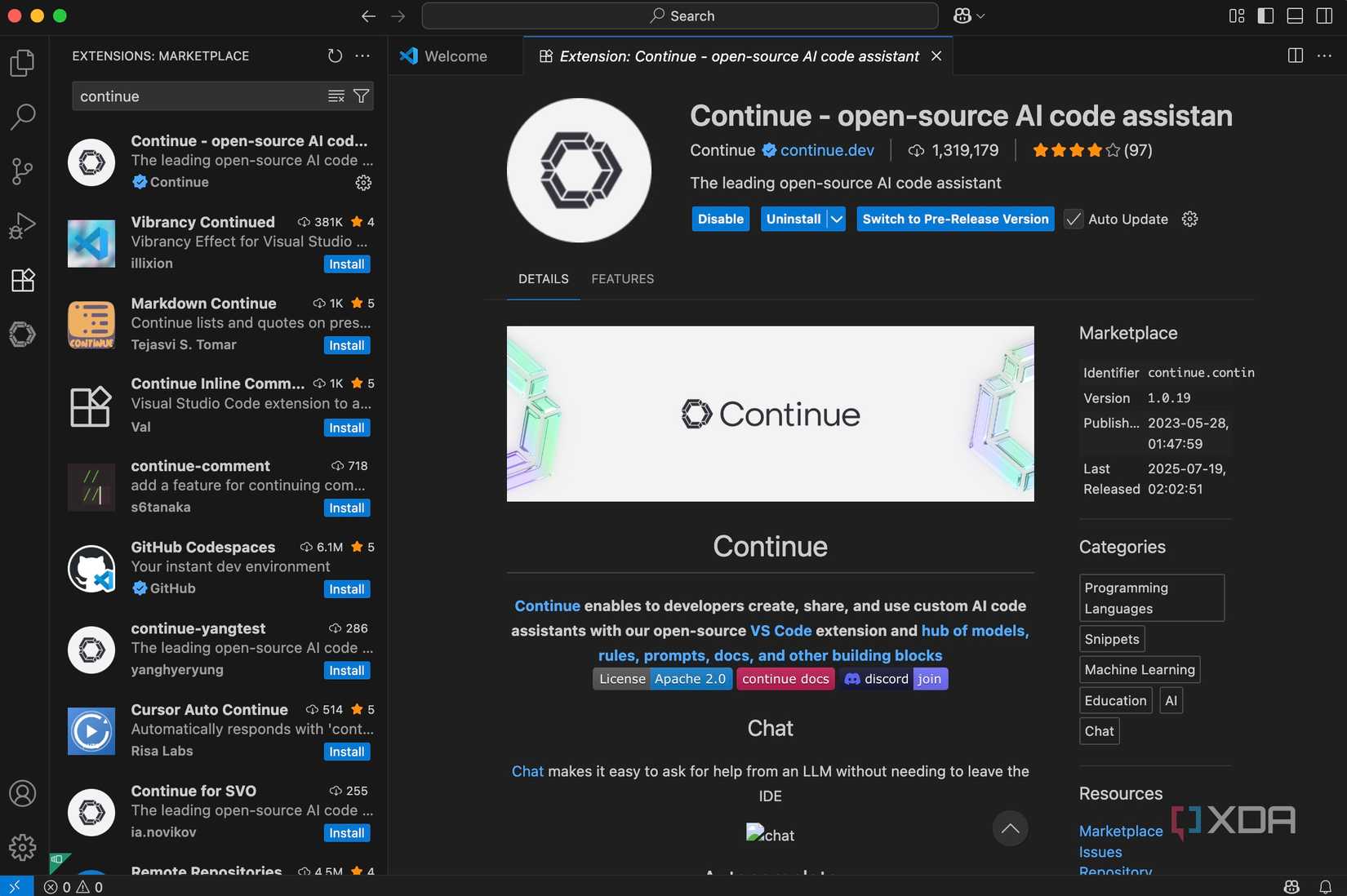Toggle the primary sidebar visibility

pyautogui.click(x=1265, y=16)
